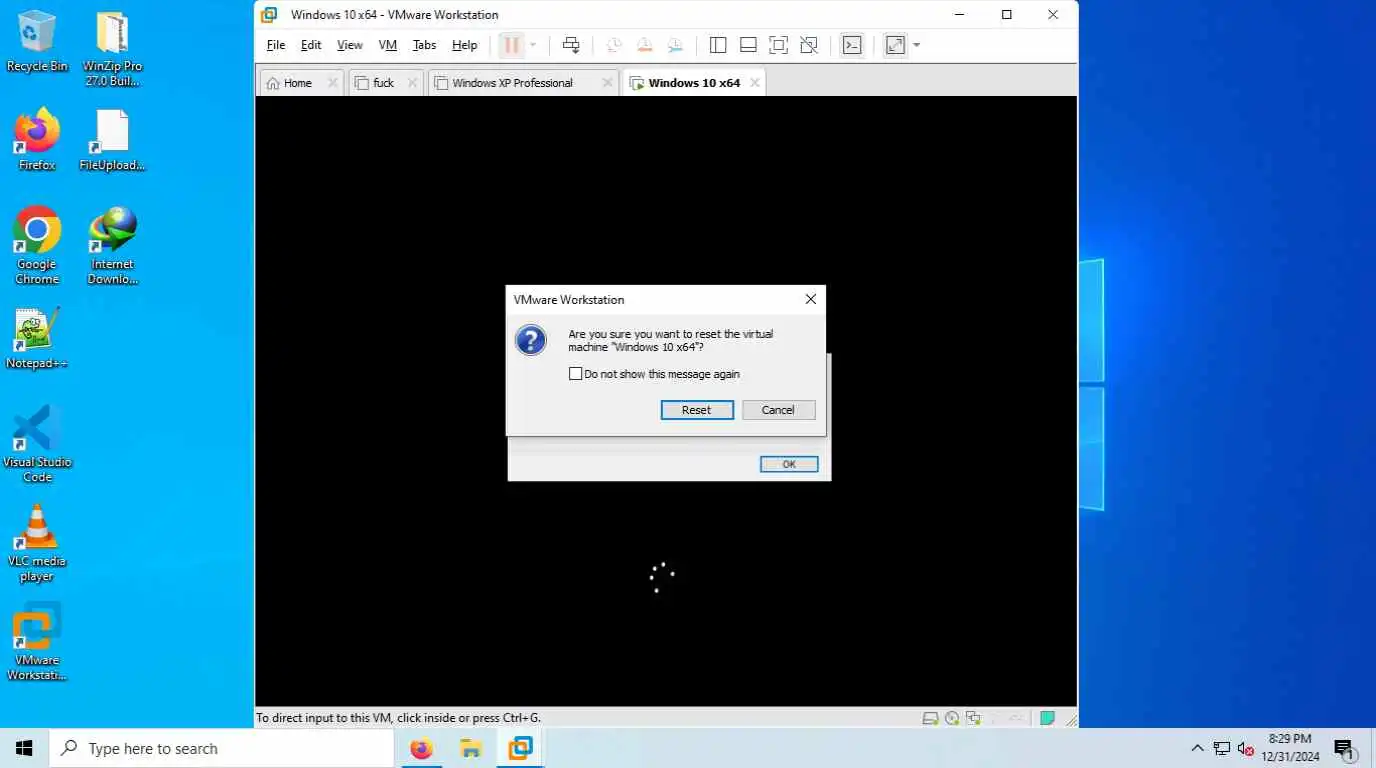Select the VLC media player desktop icon
This screenshot has width=1376, height=768.
pos(37,543)
